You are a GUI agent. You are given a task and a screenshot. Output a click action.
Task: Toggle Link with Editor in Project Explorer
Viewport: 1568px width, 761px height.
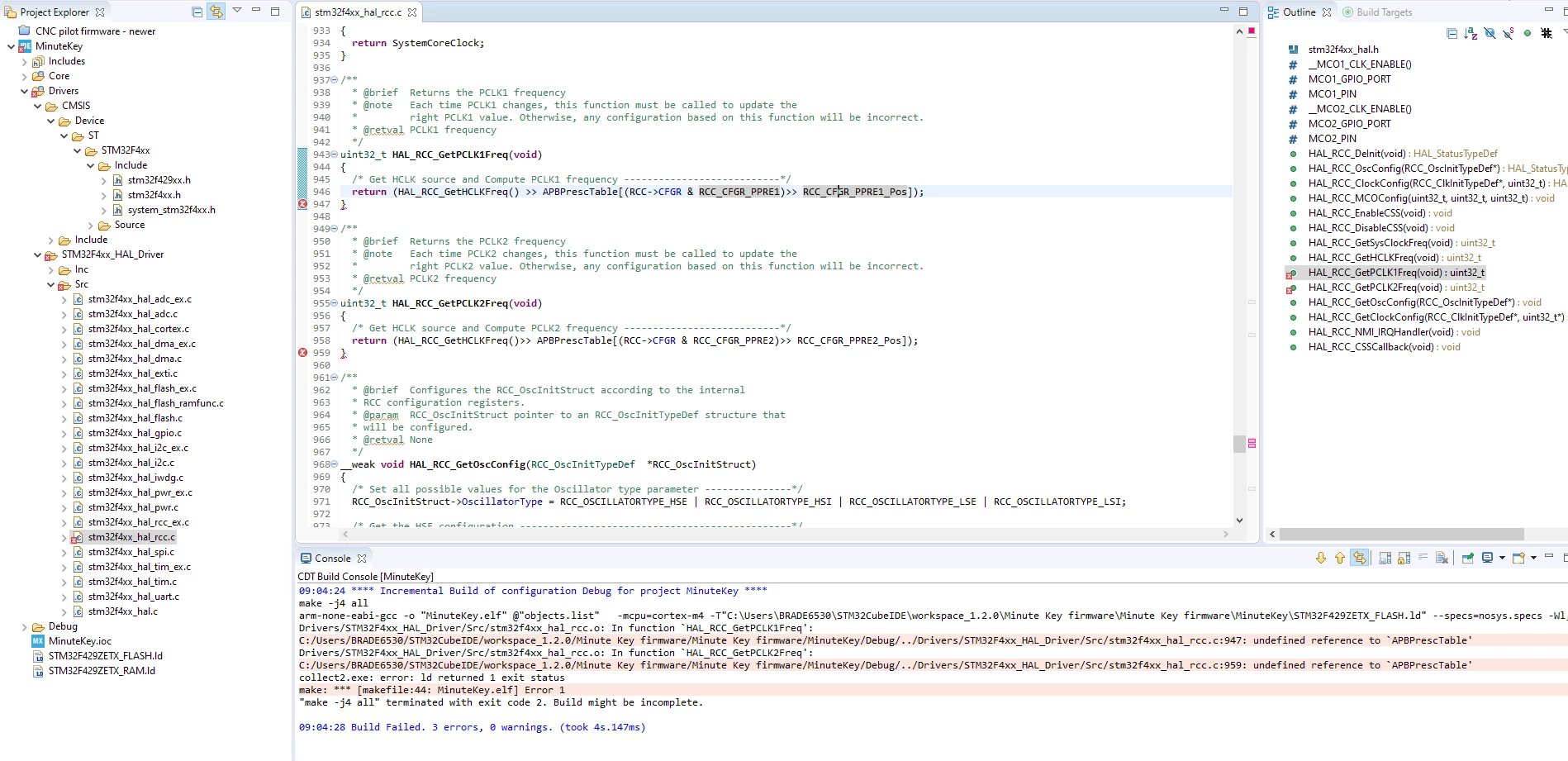[x=216, y=12]
